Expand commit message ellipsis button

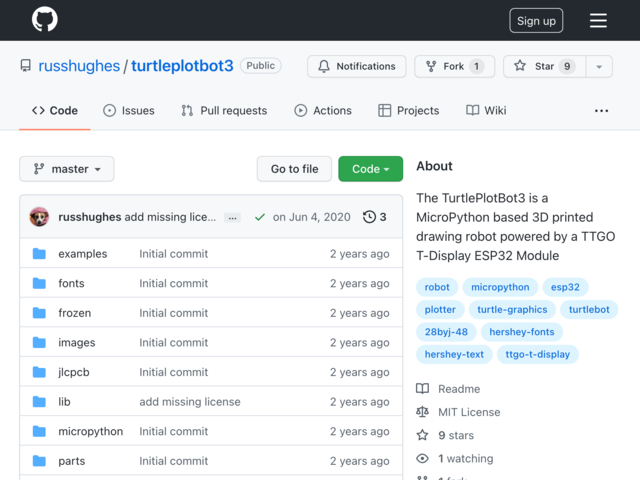point(232,218)
